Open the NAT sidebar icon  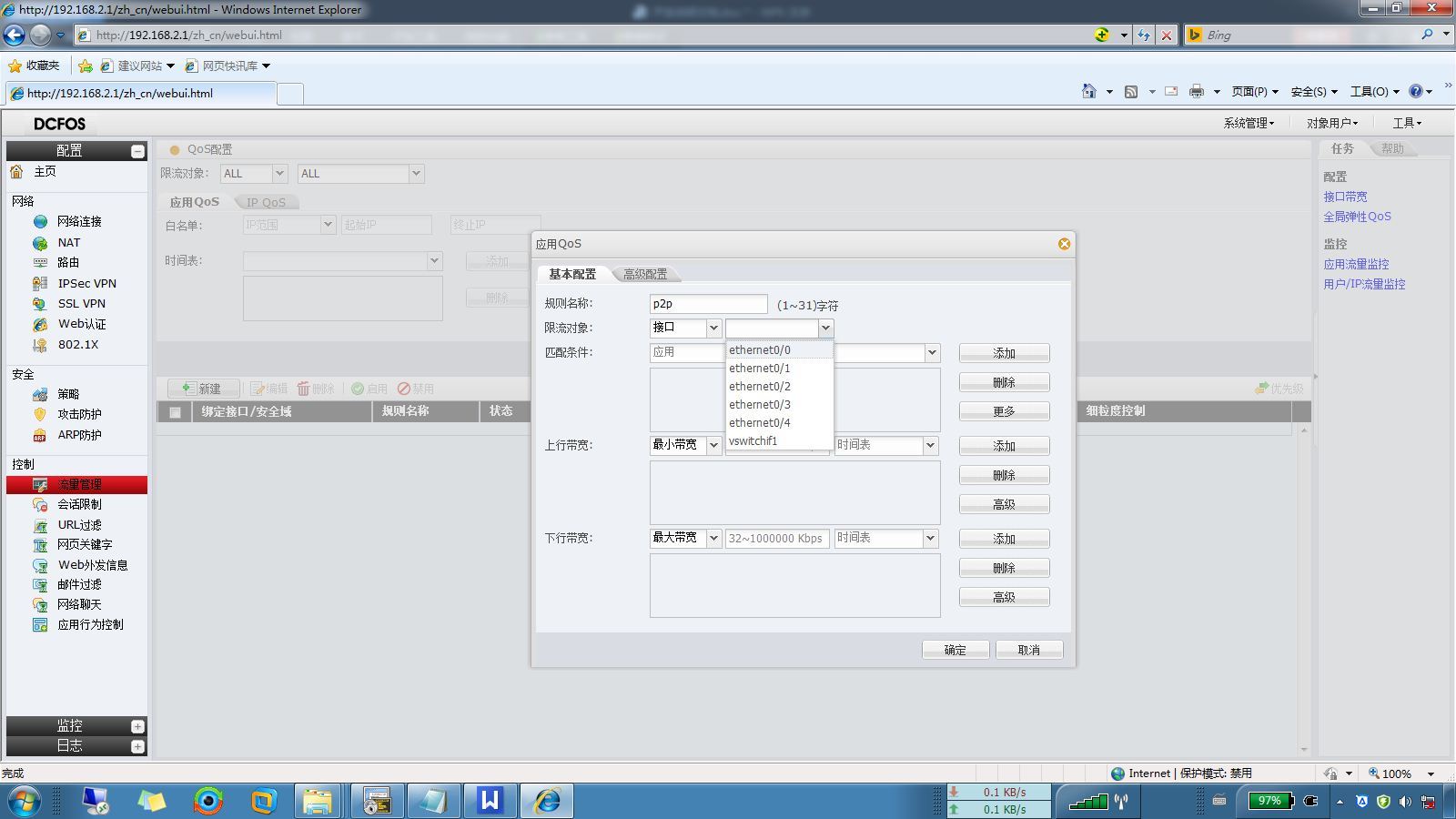pyautogui.click(x=40, y=243)
